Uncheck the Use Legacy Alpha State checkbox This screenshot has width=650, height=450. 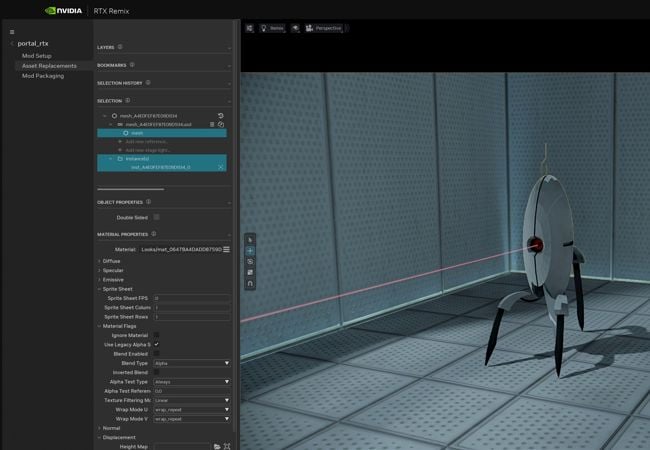click(156, 344)
